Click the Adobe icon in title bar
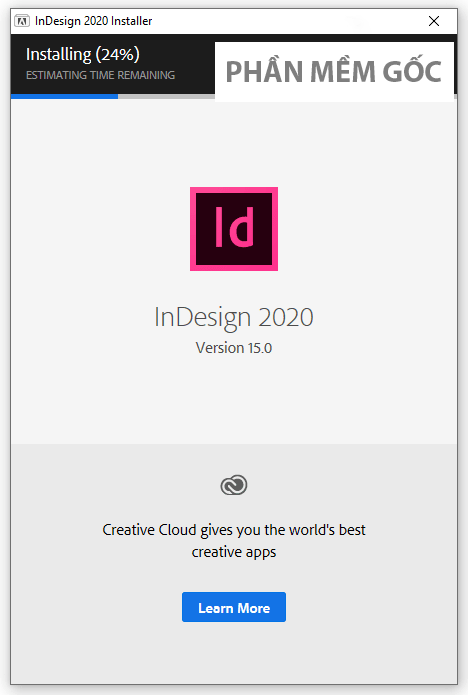This screenshot has width=468, height=695. pos(22,21)
